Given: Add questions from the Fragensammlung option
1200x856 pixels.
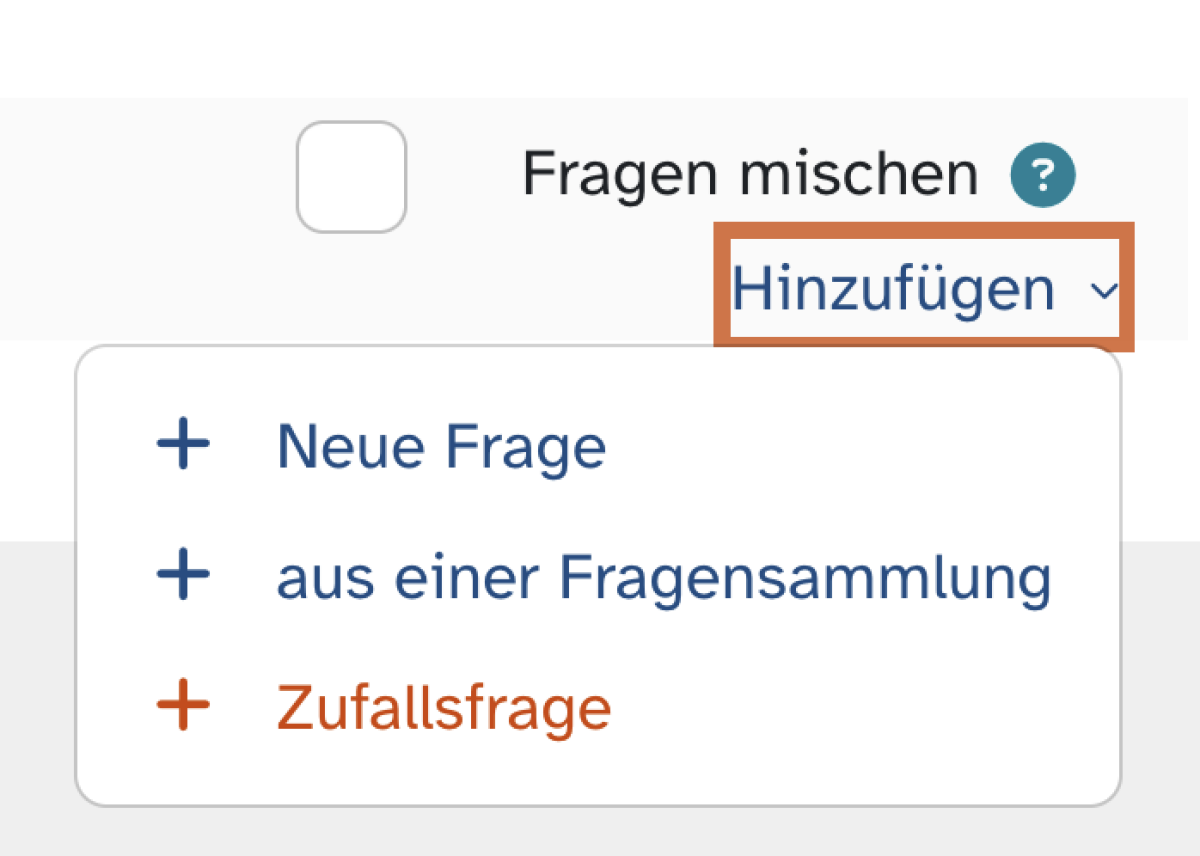Looking at the screenshot, I should (664, 577).
